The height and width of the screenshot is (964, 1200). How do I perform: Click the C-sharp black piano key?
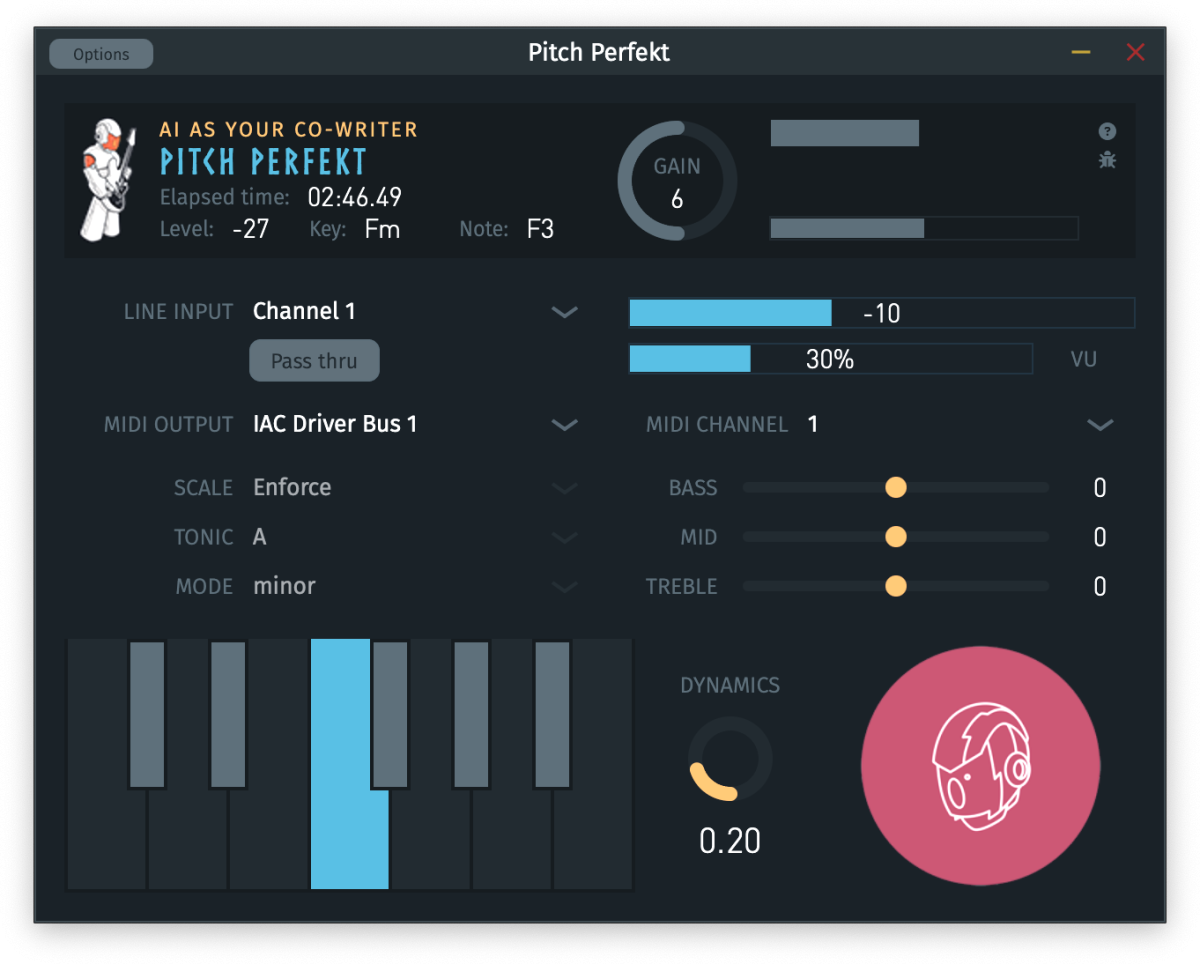coord(147,715)
